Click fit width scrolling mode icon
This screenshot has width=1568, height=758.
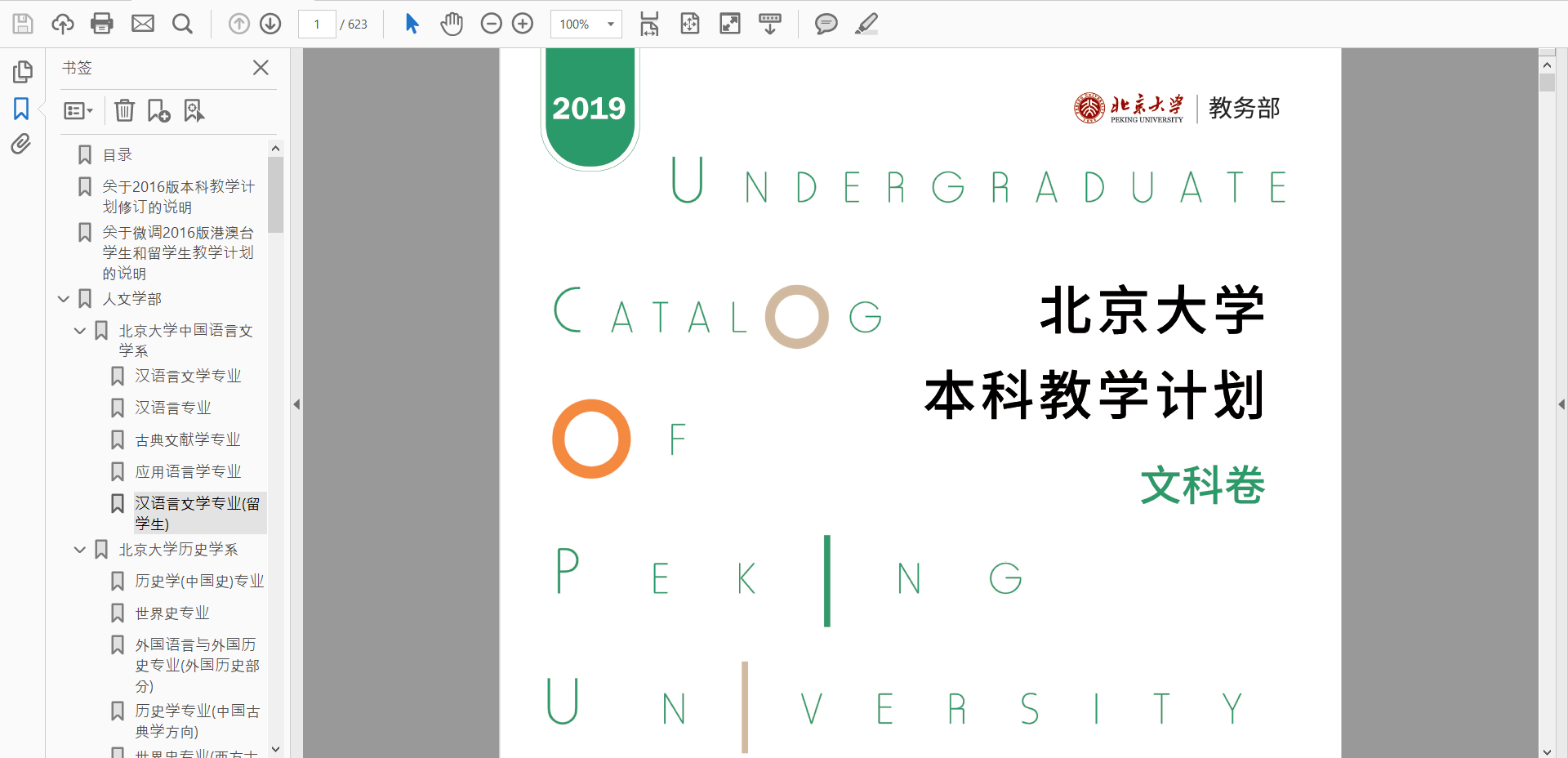(649, 24)
